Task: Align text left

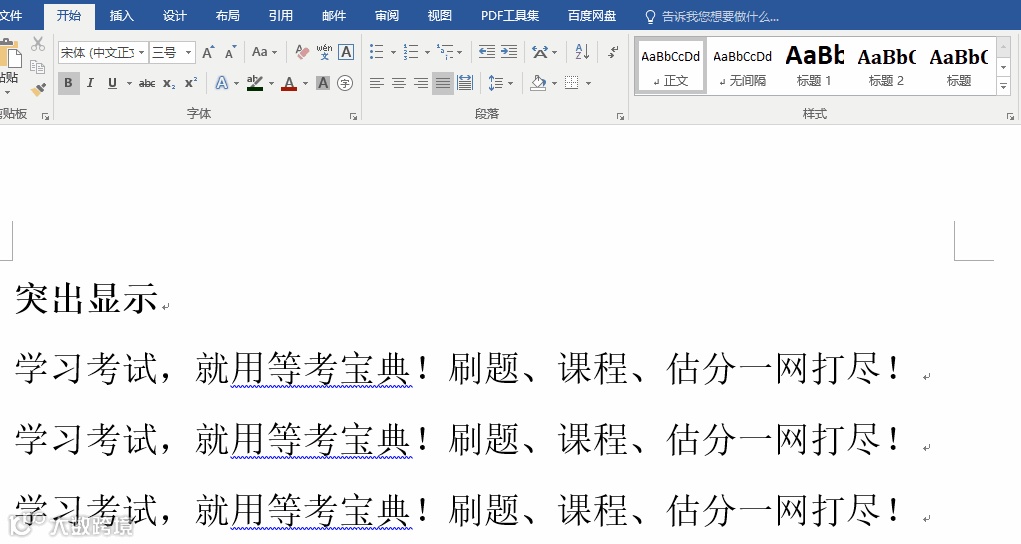Action: click(x=376, y=83)
